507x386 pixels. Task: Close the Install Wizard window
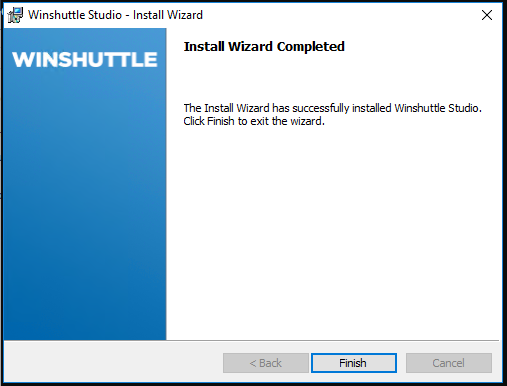tap(487, 15)
